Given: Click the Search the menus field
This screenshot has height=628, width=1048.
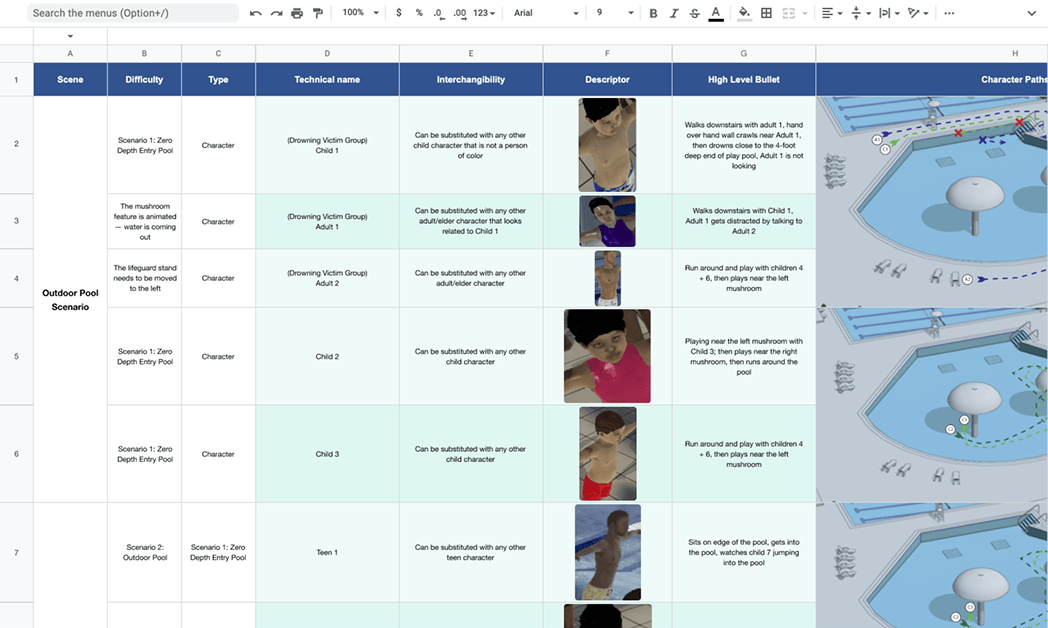Looking at the screenshot, I should (x=133, y=13).
